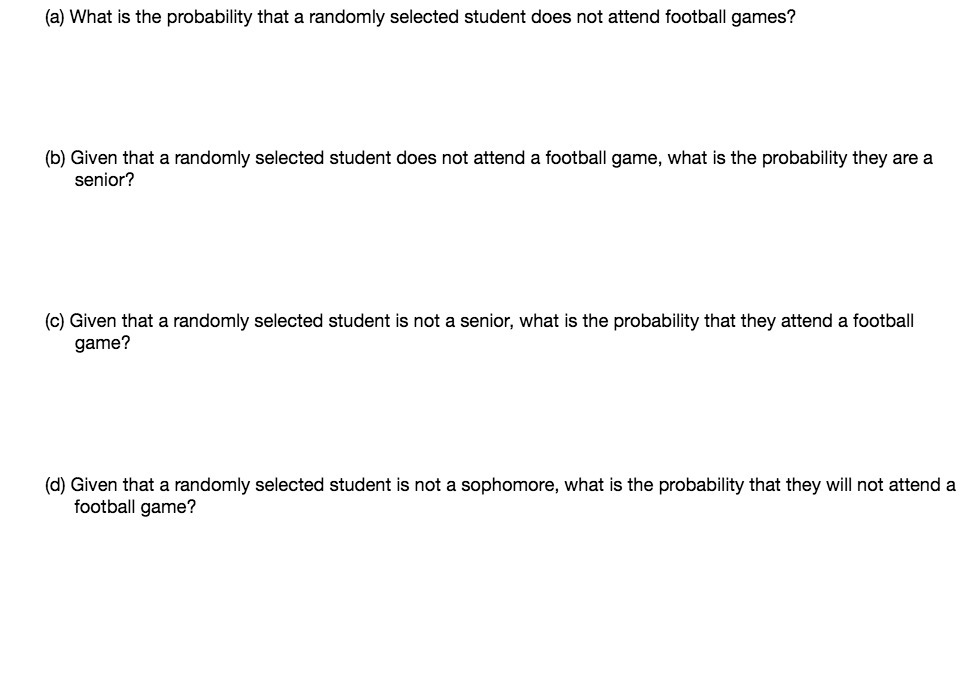Screen dimensions: 976x683
Task: Select the word 'sophomore' in question d
Action: [x=509, y=485]
